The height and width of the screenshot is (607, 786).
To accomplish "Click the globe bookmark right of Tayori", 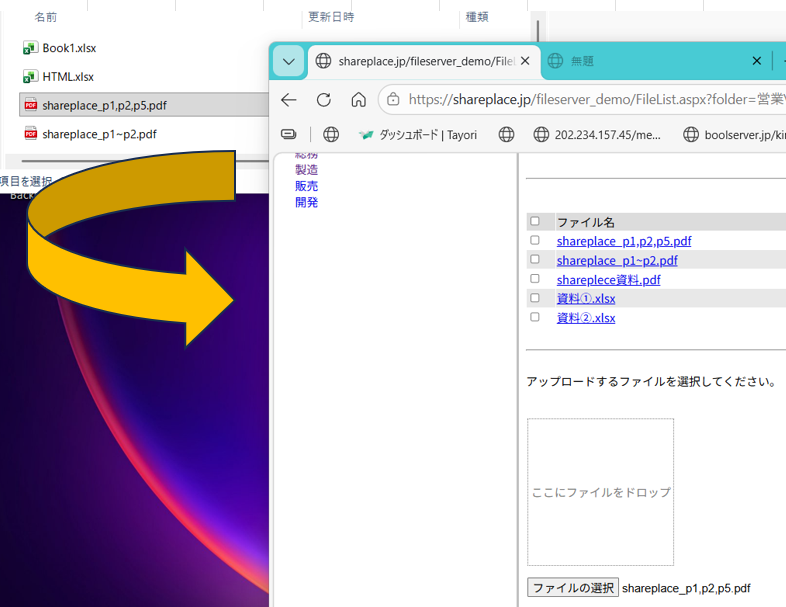I will click(x=506, y=134).
